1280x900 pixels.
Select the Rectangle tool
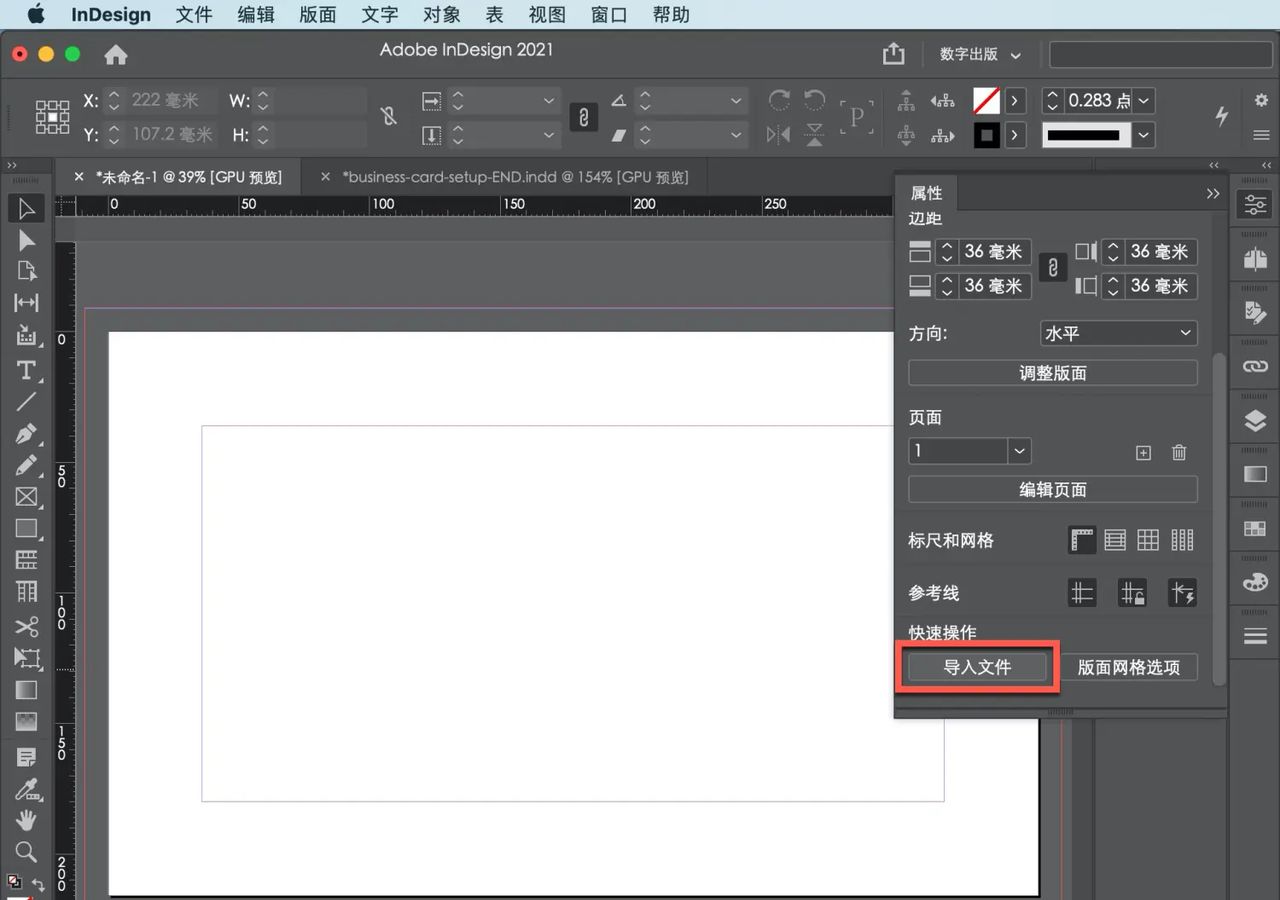tap(26, 529)
